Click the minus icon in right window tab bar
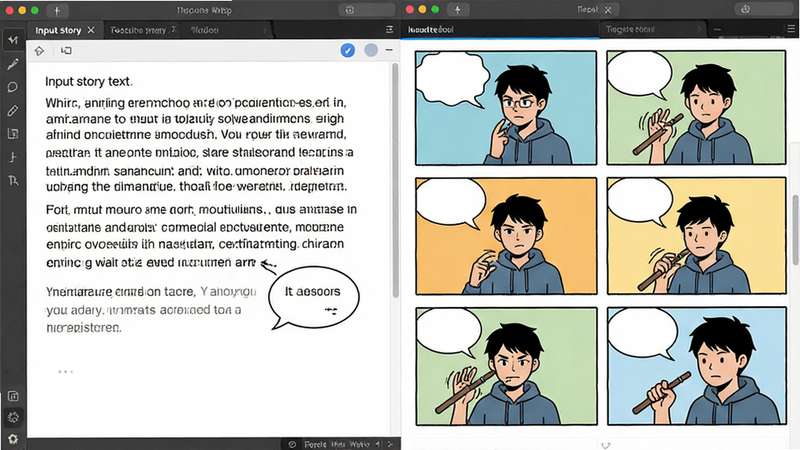Screen dimensions: 800x450 717,30
